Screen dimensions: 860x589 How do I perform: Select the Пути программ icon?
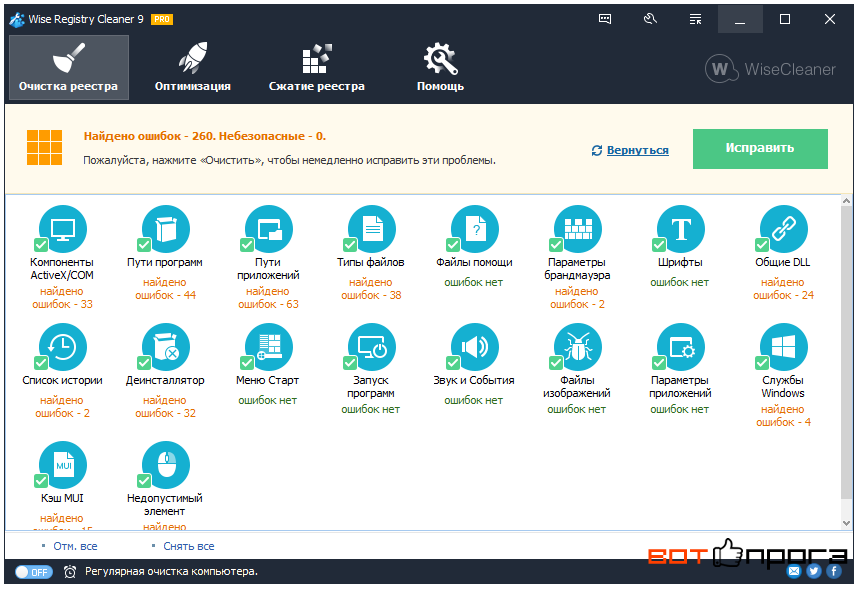[x=166, y=229]
